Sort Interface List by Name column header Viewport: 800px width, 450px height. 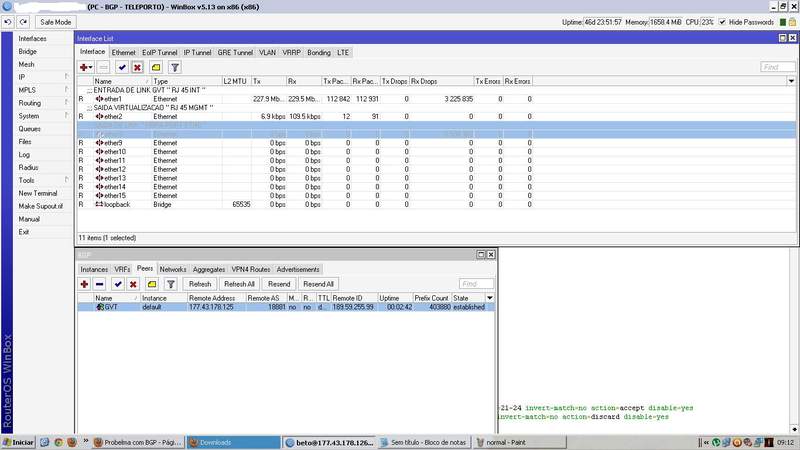tap(122, 81)
